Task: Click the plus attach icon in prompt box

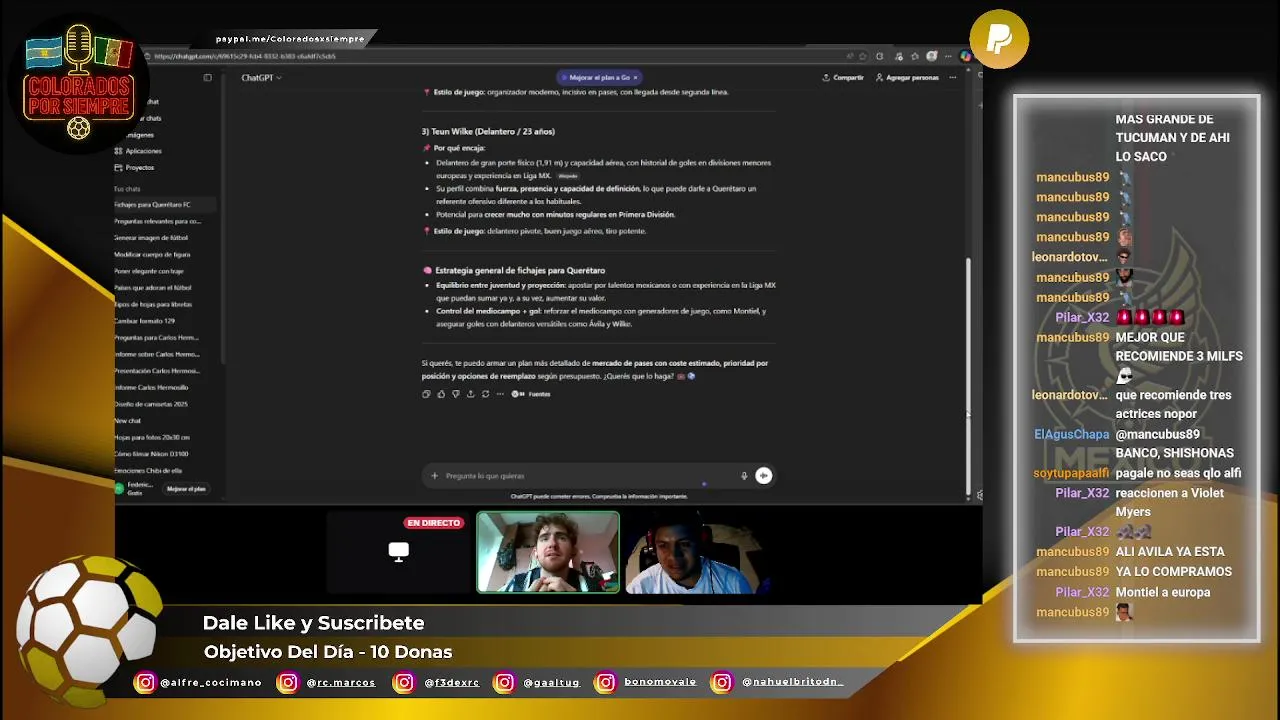Action: 434,476
